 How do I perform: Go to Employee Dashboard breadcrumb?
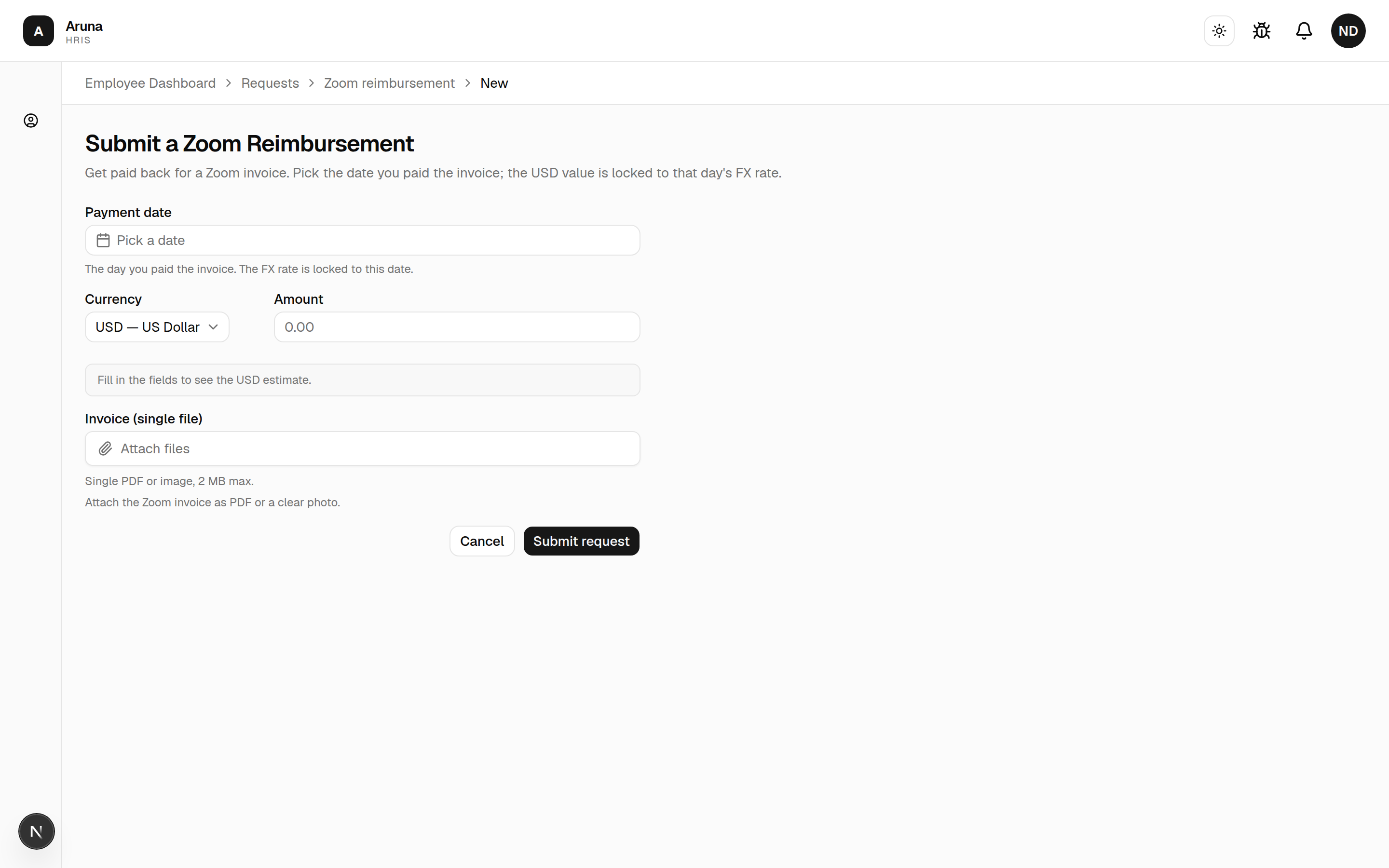(x=150, y=83)
